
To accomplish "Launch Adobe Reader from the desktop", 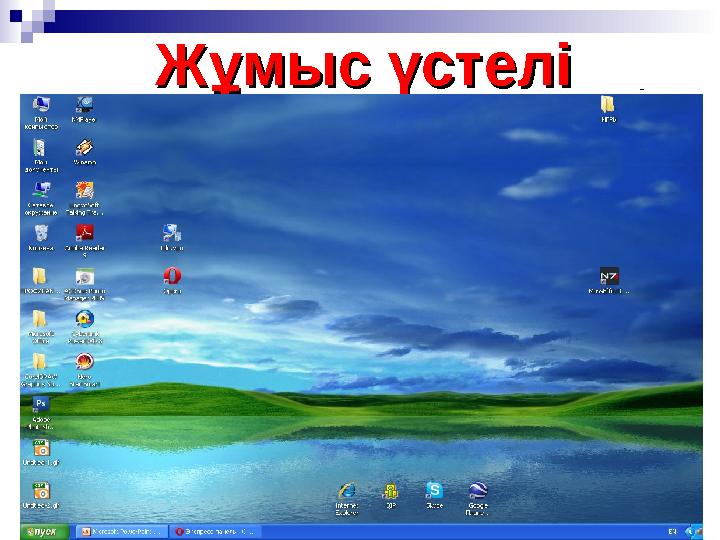I will coord(84,233).
